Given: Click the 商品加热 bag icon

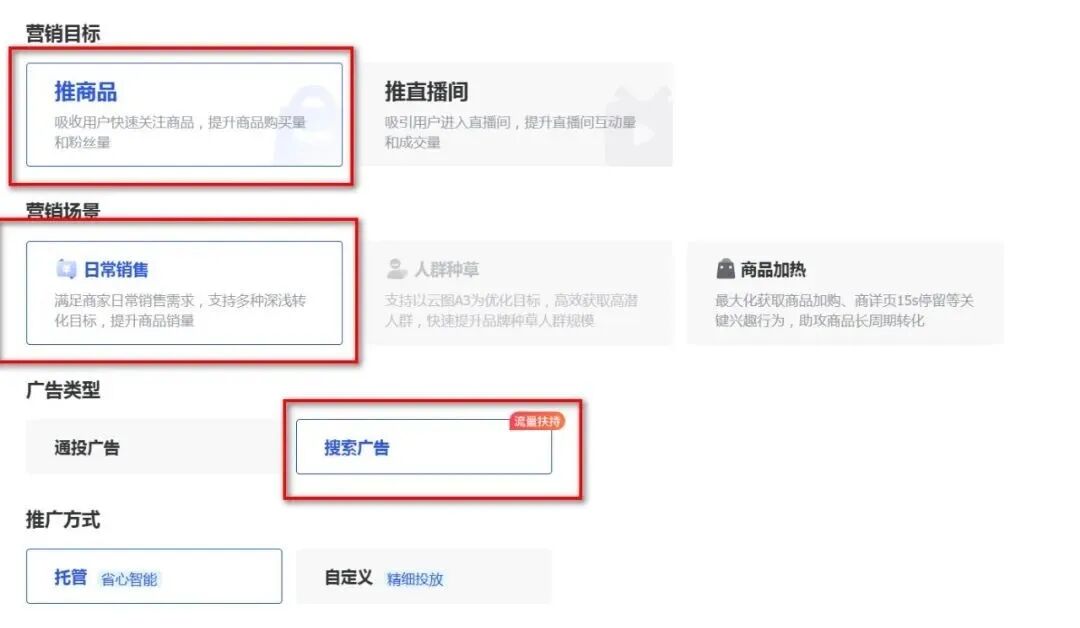Looking at the screenshot, I should click(x=725, y=269).
